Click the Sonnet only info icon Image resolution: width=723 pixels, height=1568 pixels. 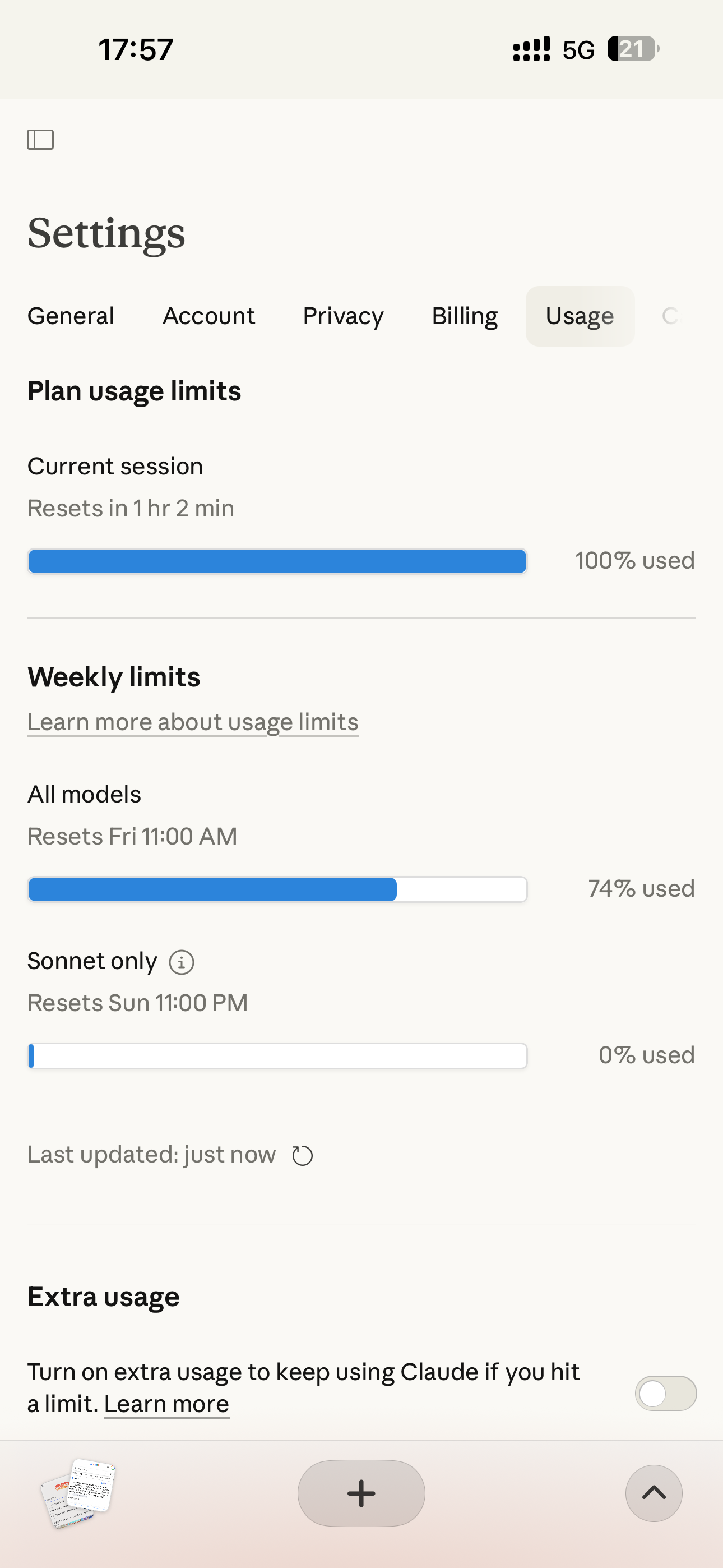pos(182,962)
